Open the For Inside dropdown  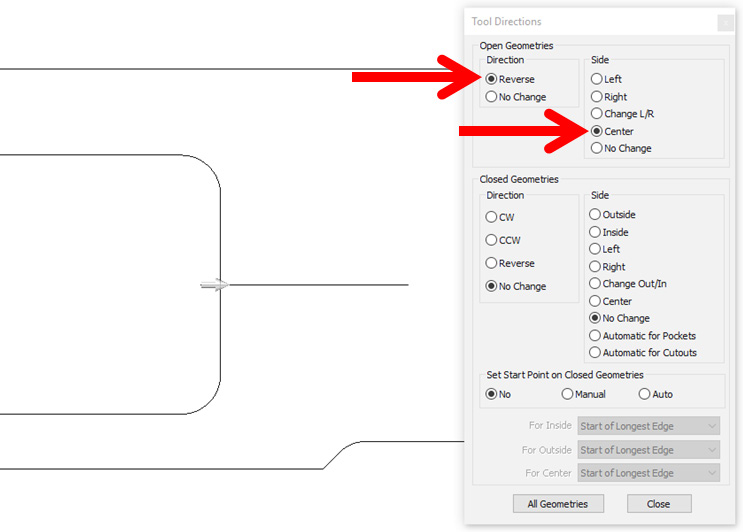tap(648, 426)
